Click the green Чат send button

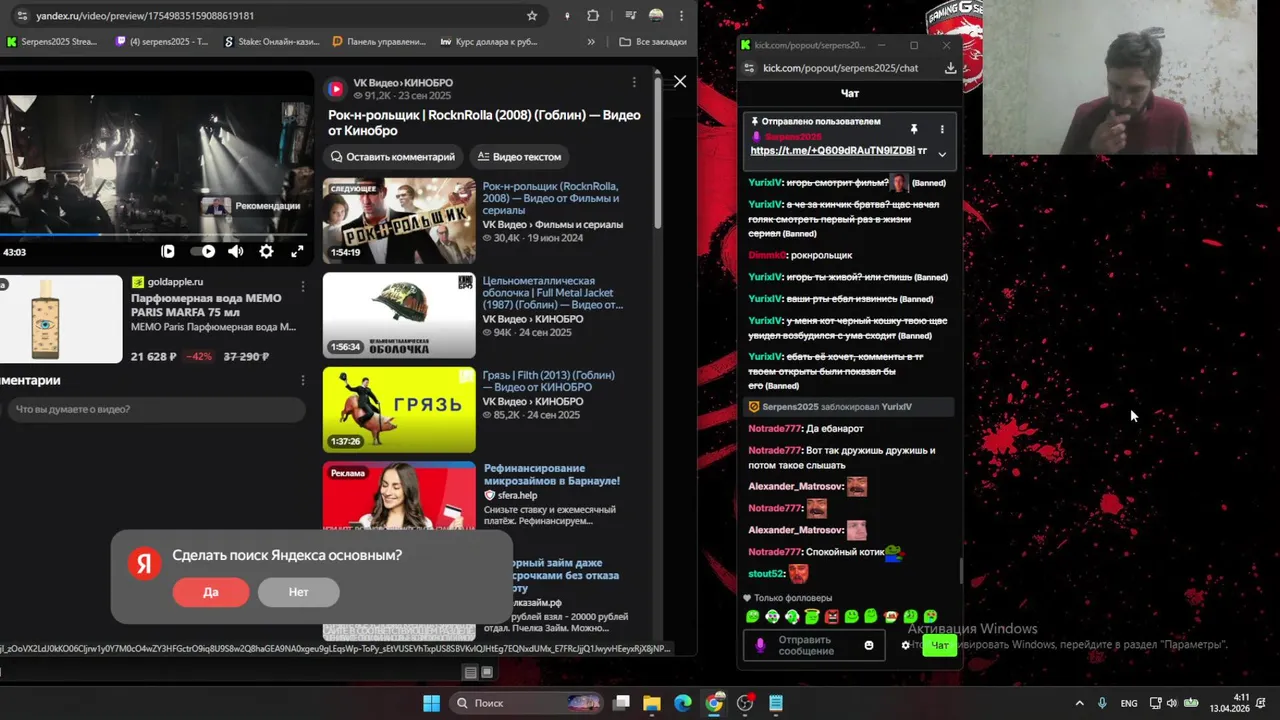[x=940, y=645]
